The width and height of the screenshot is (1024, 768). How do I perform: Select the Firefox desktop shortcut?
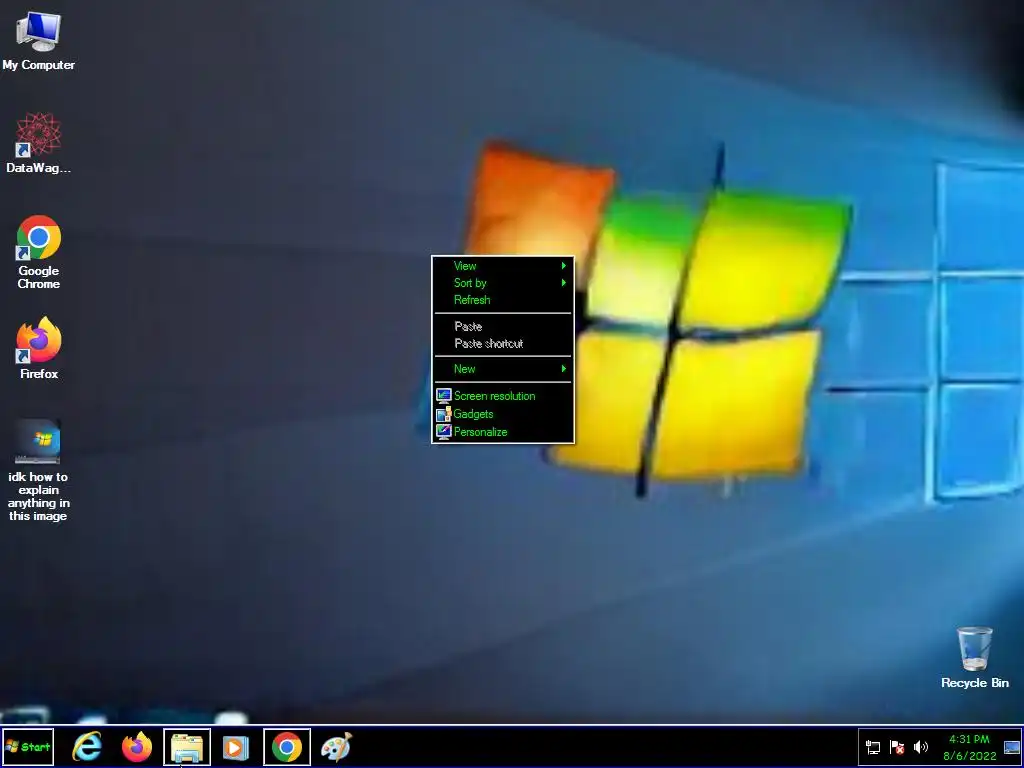[x=38, y=347]
